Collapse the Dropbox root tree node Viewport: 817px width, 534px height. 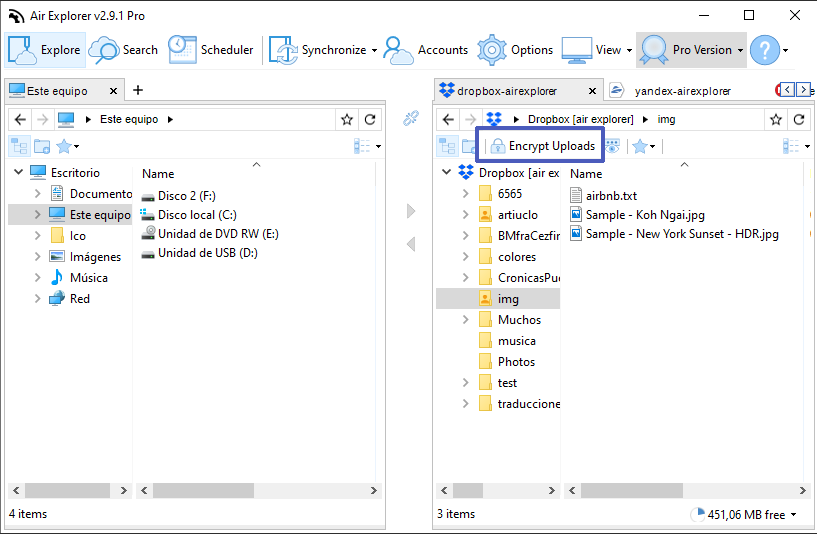[447, 171]
